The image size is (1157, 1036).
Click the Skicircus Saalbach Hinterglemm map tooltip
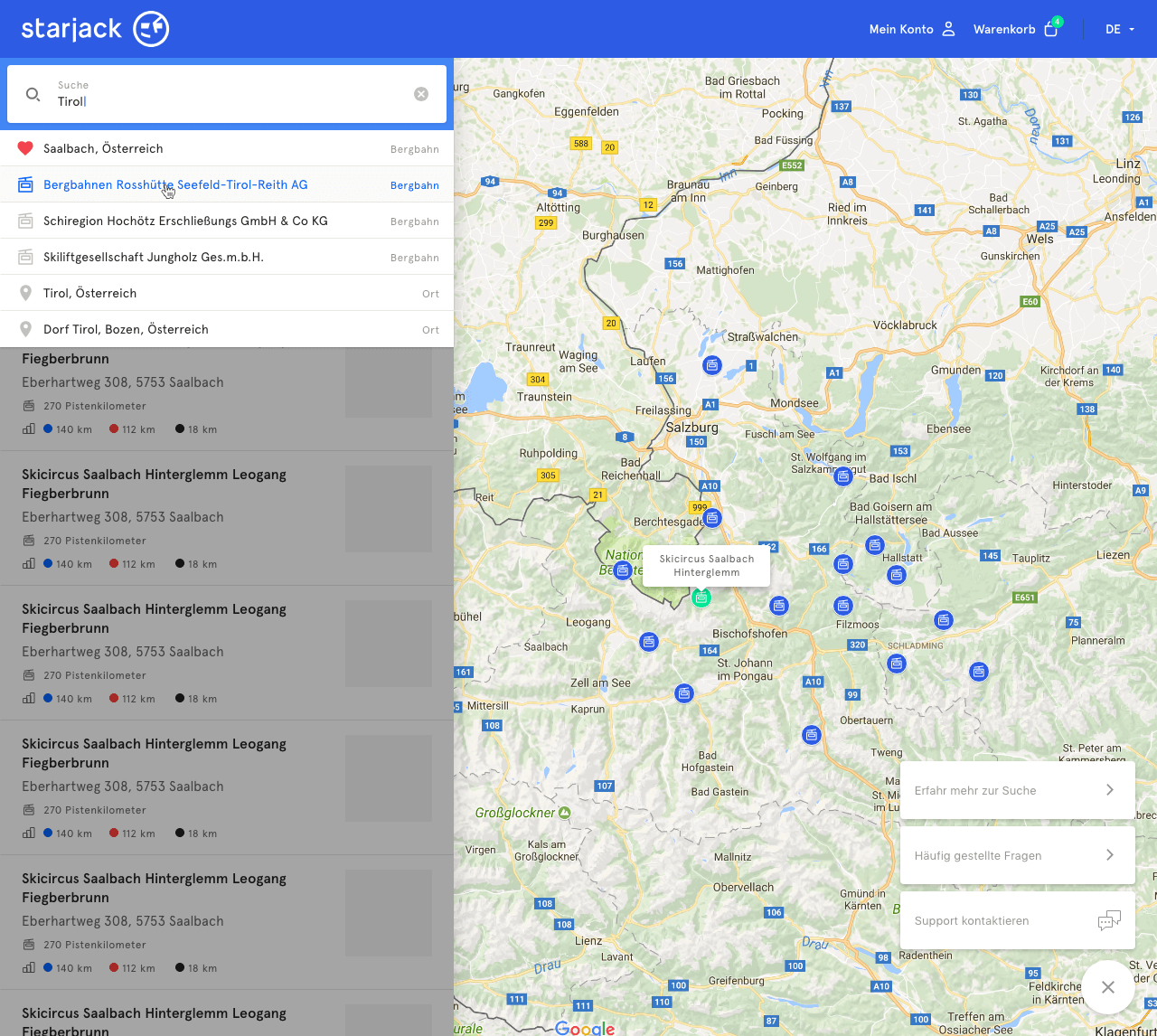click(707, 566)
